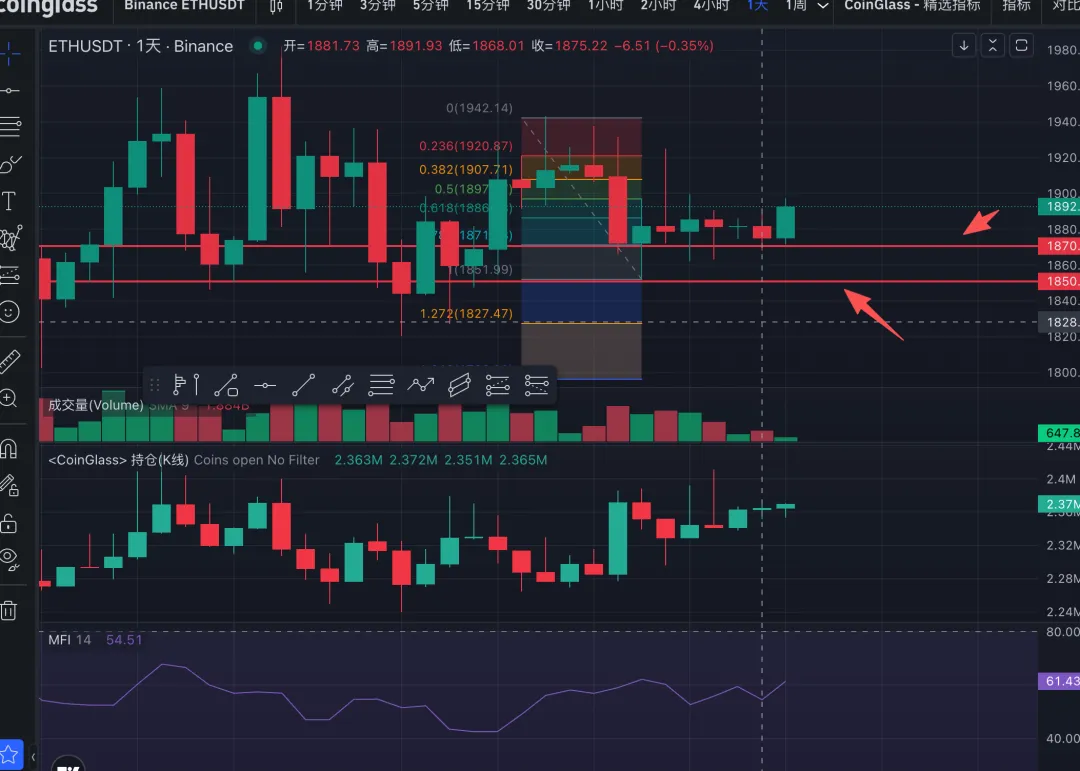Select the volume profile tool in floating toolbar
This screenshot has height=771, width=1080.
185,384
